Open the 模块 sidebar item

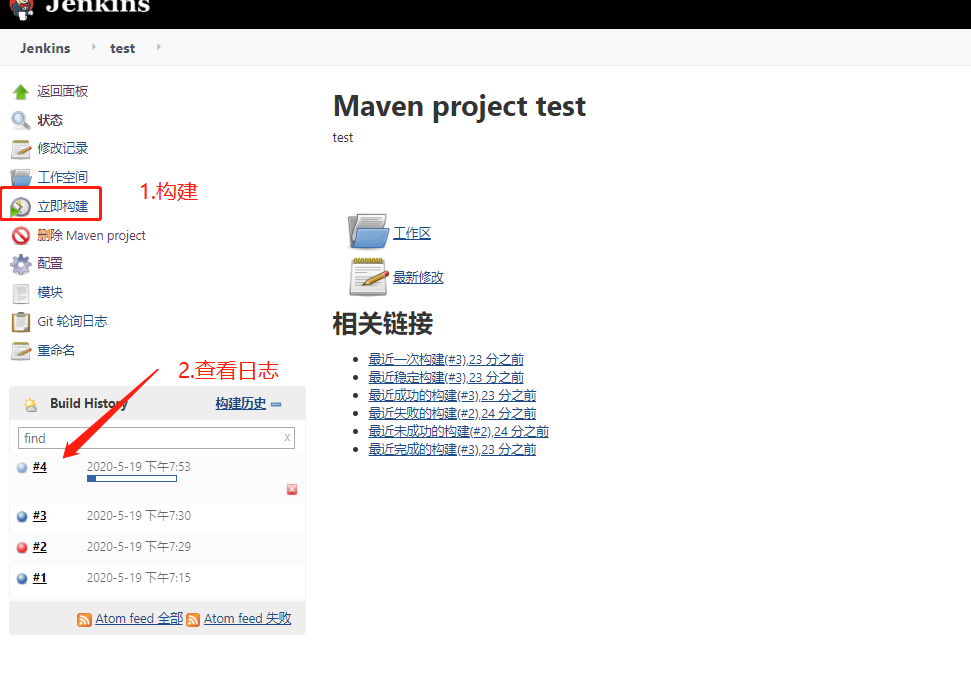point(50,292)
